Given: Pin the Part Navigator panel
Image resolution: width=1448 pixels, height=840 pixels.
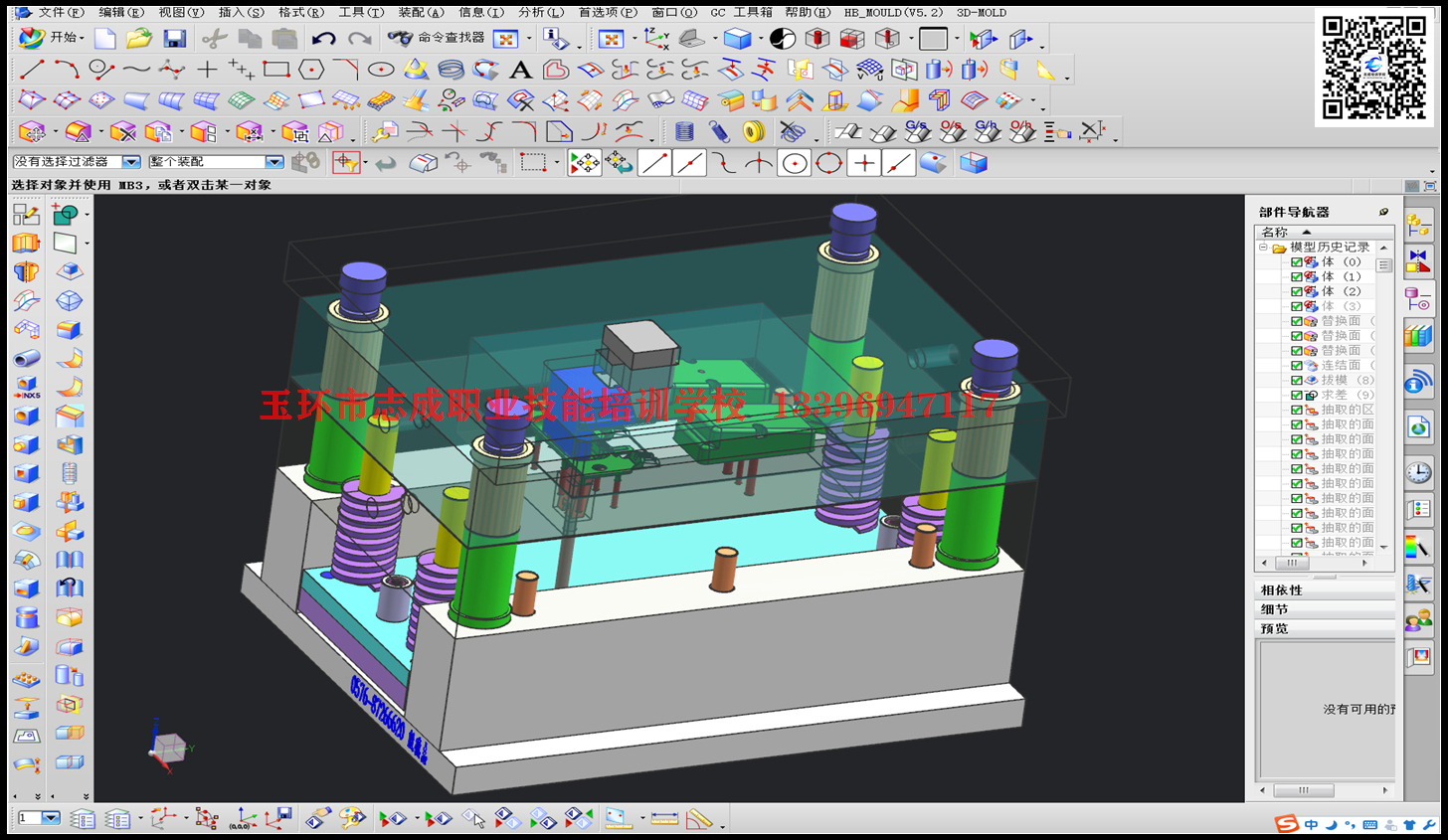Looking at the screenshot, I should click(x=1383, y=212).
